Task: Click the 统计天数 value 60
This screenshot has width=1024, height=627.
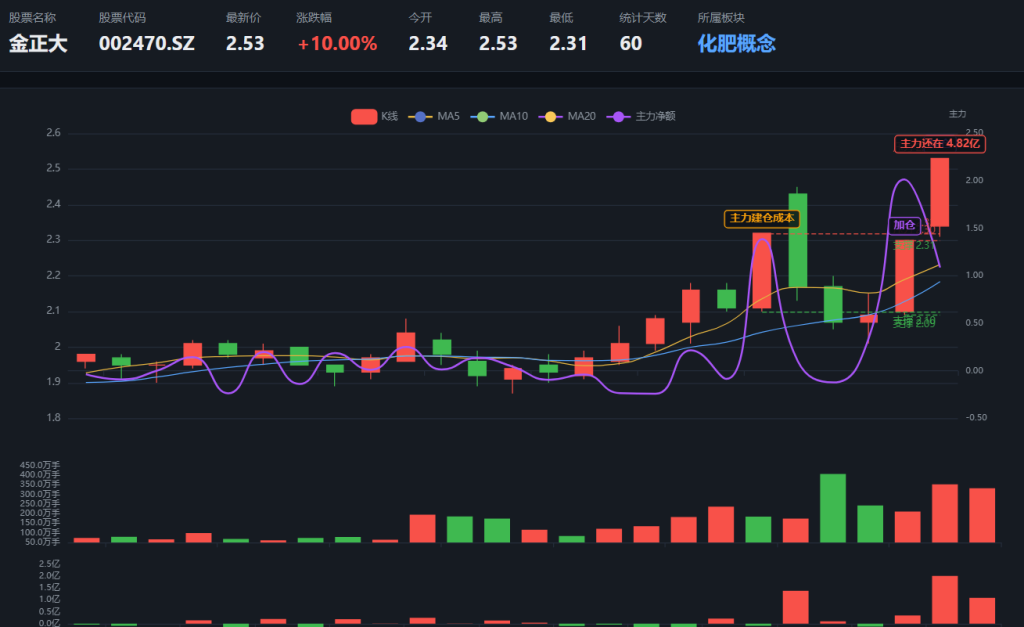Action: [631, 44]
